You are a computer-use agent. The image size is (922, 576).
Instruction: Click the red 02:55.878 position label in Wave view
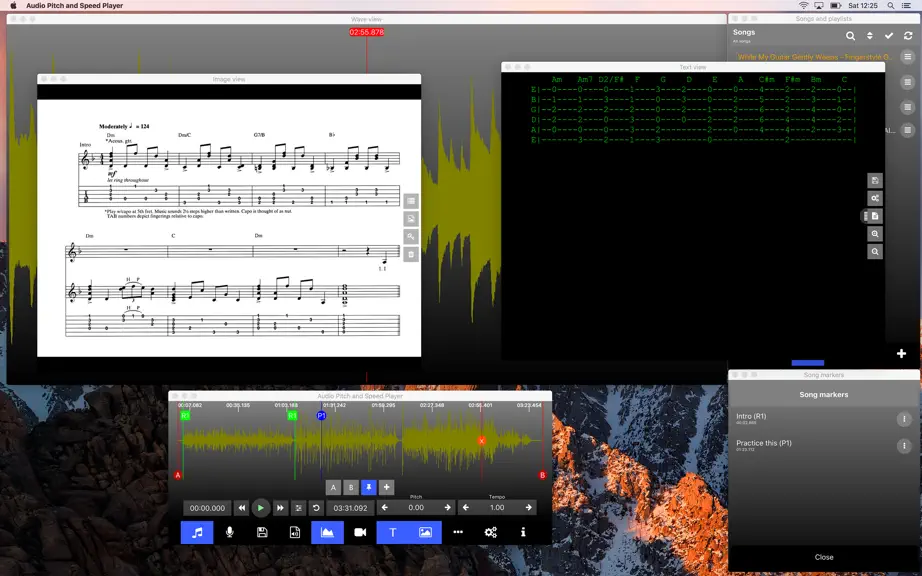coord(366,32)
